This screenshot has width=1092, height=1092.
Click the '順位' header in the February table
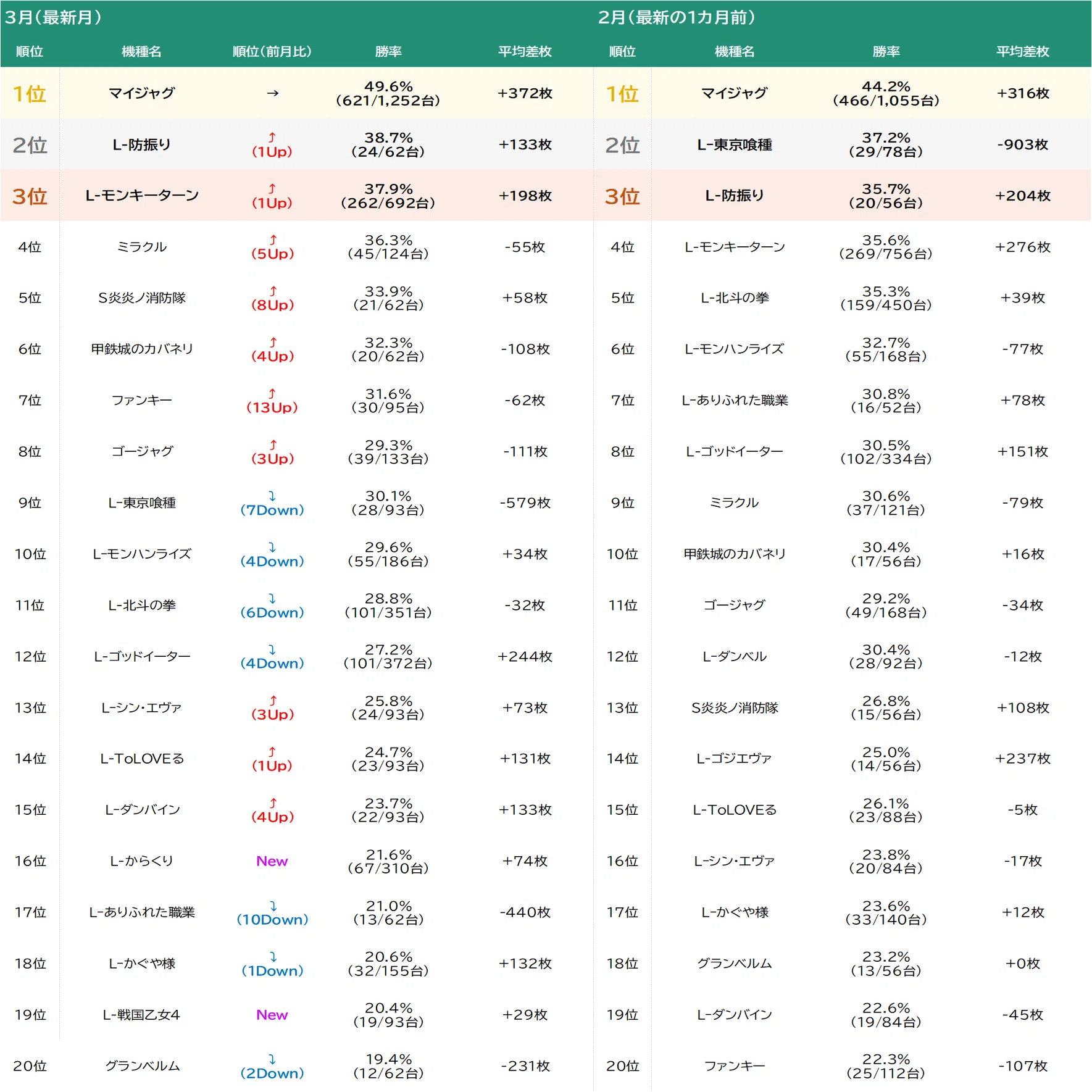pos(622,51)
